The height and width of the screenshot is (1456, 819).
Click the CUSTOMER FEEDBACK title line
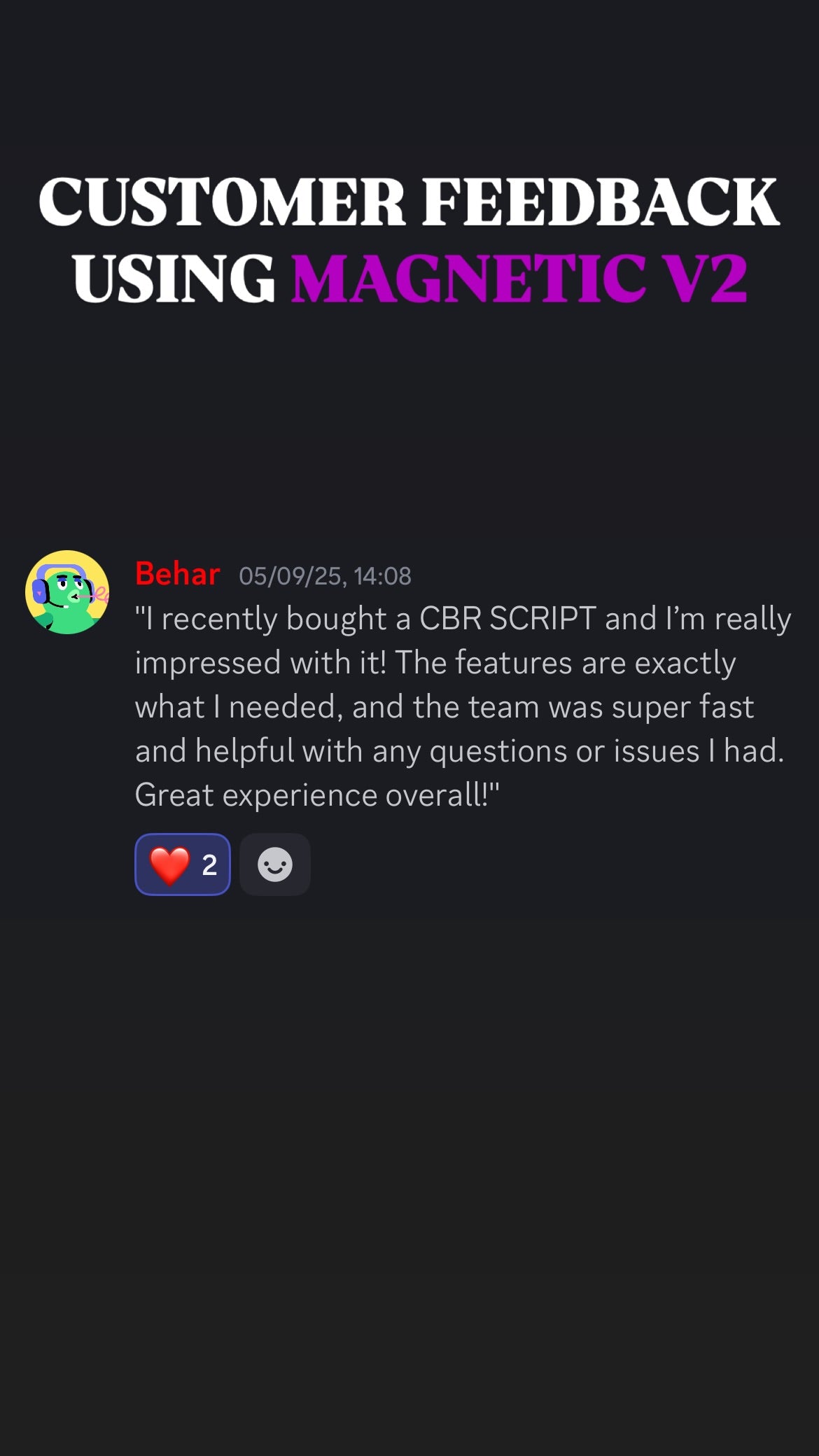409,202
